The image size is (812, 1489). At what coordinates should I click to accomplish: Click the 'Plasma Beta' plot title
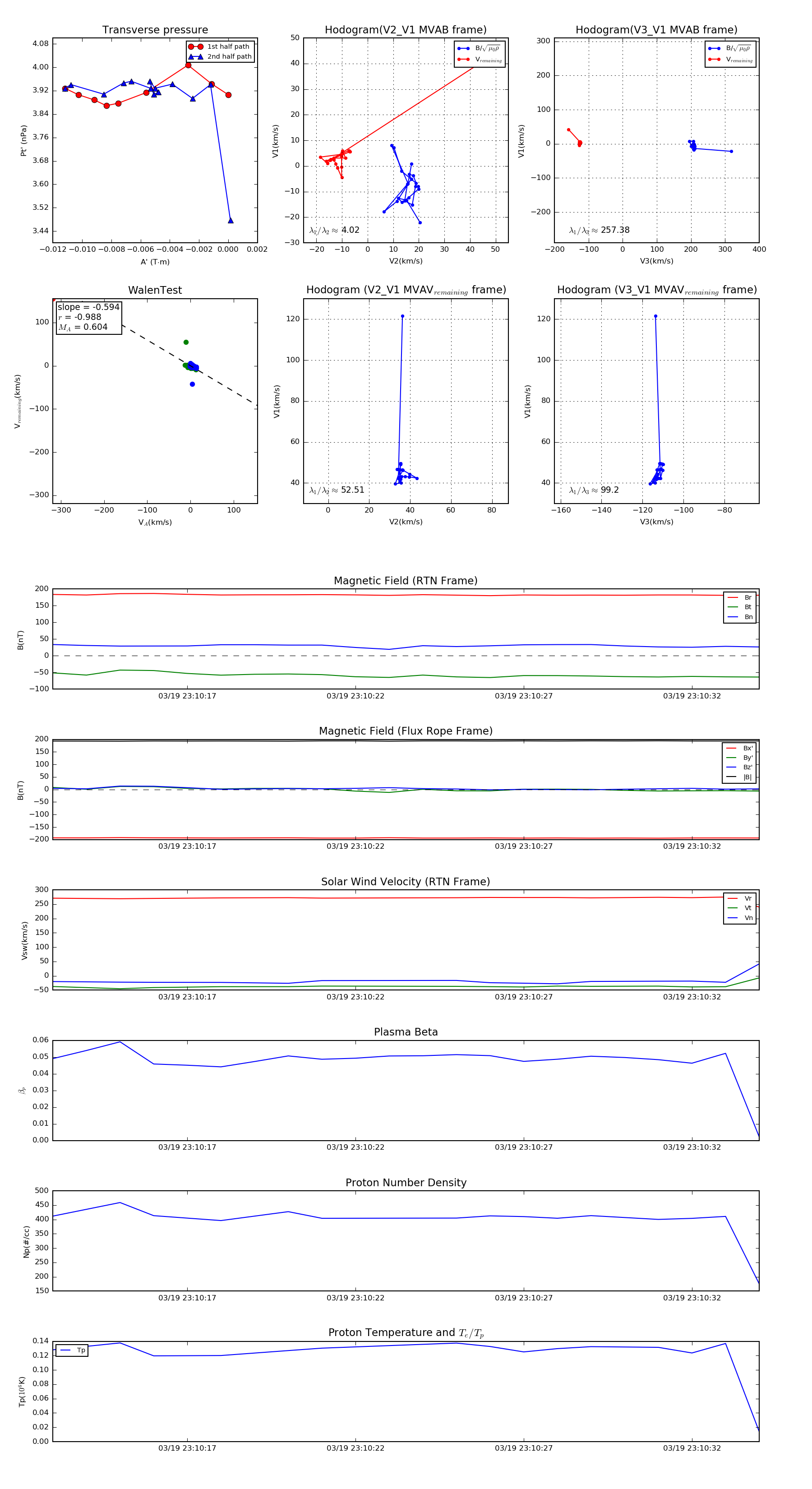[406, 1032]
